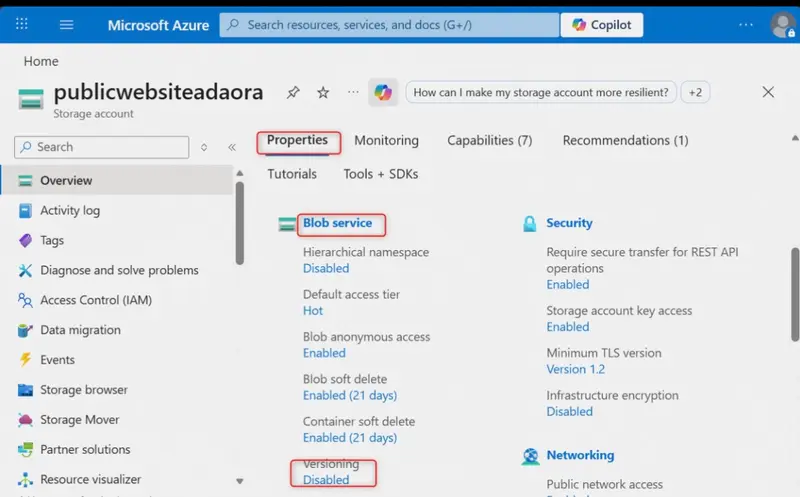Click the Access Control (IAM) icon
This screenshot has height=497, width=800.
[25, 300]
